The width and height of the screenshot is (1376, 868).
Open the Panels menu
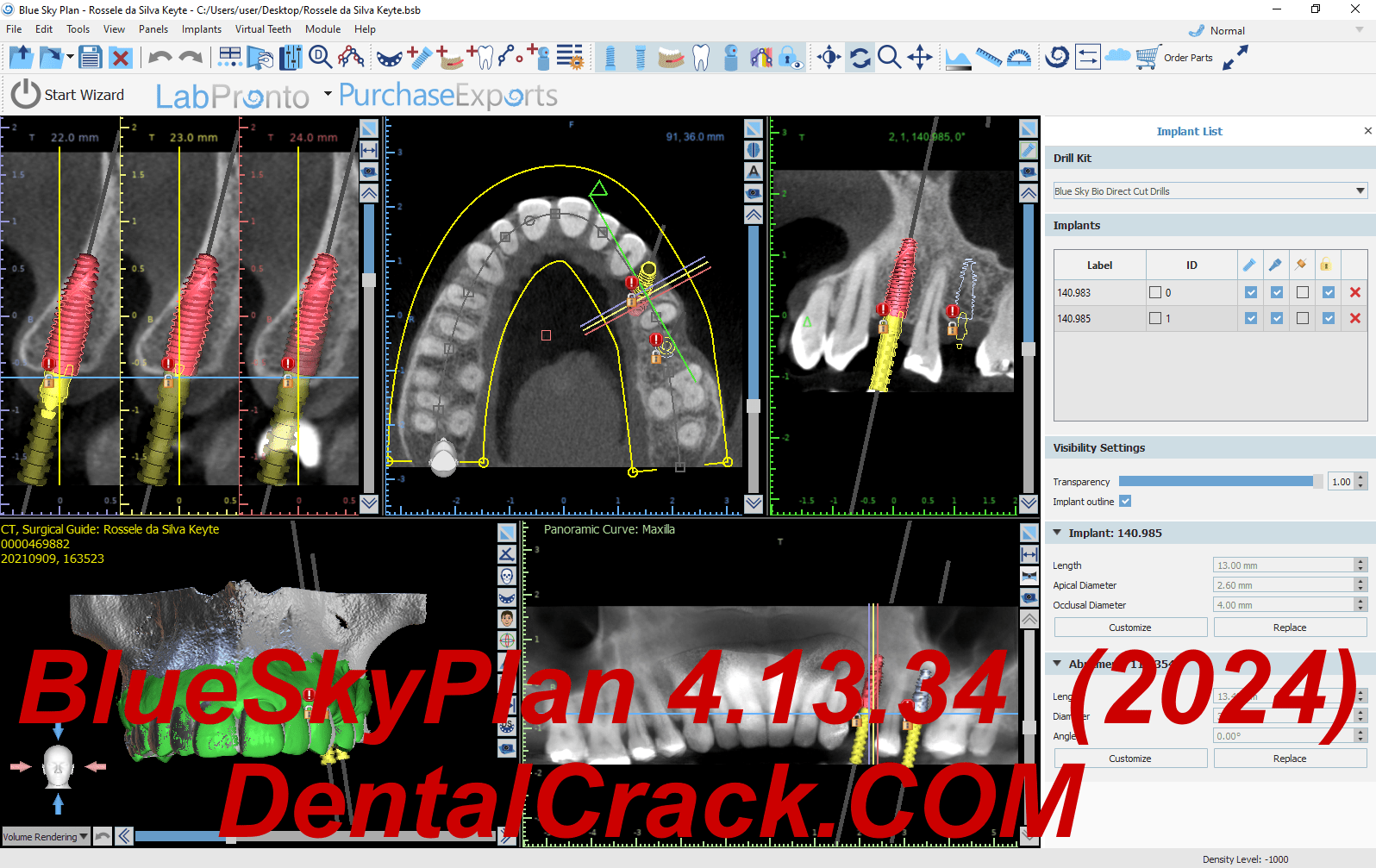[x=153, y=29]
